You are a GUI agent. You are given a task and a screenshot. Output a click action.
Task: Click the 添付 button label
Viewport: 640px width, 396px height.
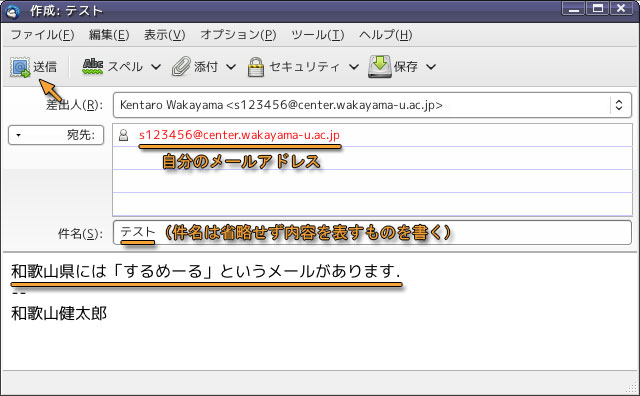[x=206, y=67]
